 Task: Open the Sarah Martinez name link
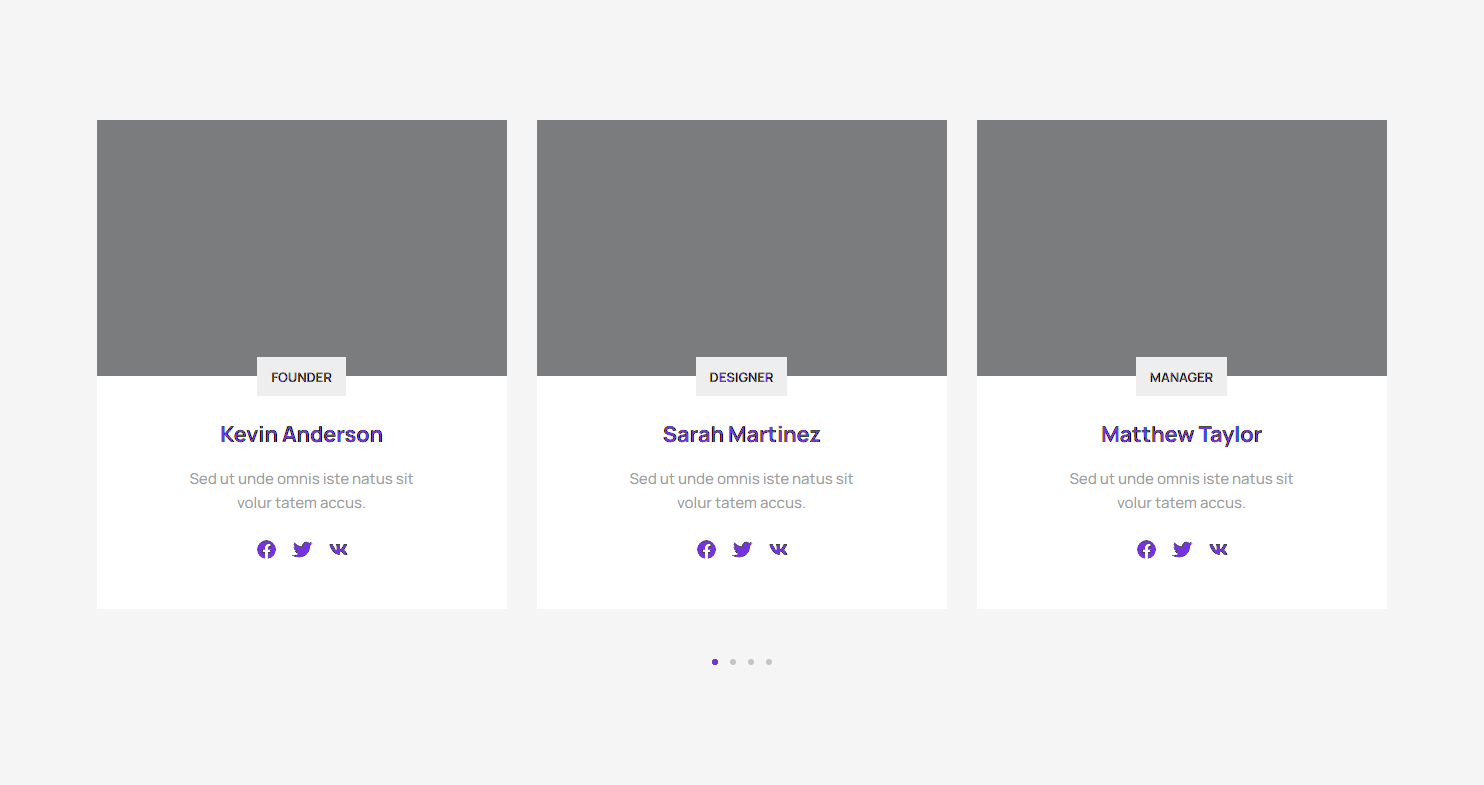741,434
